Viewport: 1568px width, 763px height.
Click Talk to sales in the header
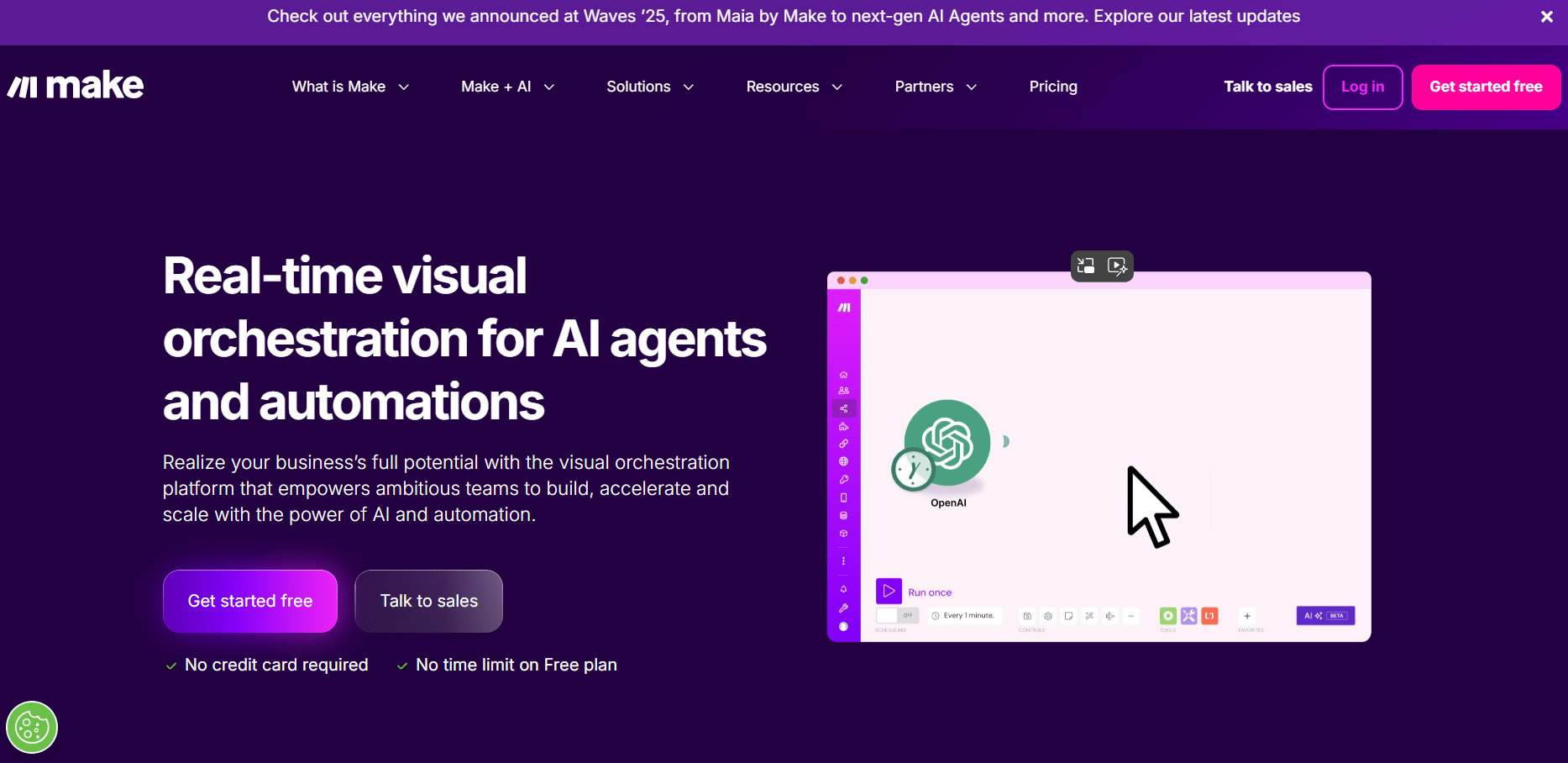(x=1268, y=87)
